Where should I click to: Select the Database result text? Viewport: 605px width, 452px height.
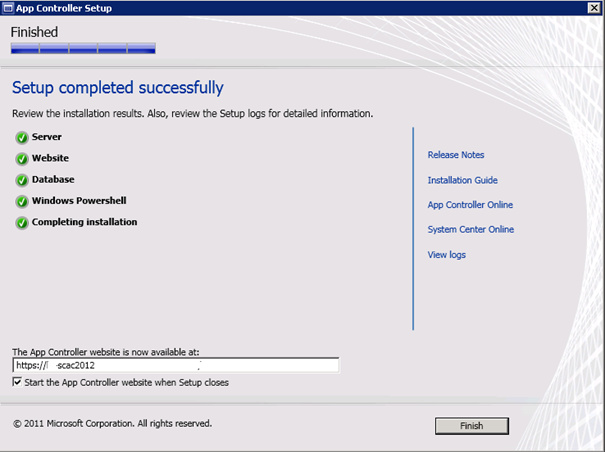pos(53,179)
